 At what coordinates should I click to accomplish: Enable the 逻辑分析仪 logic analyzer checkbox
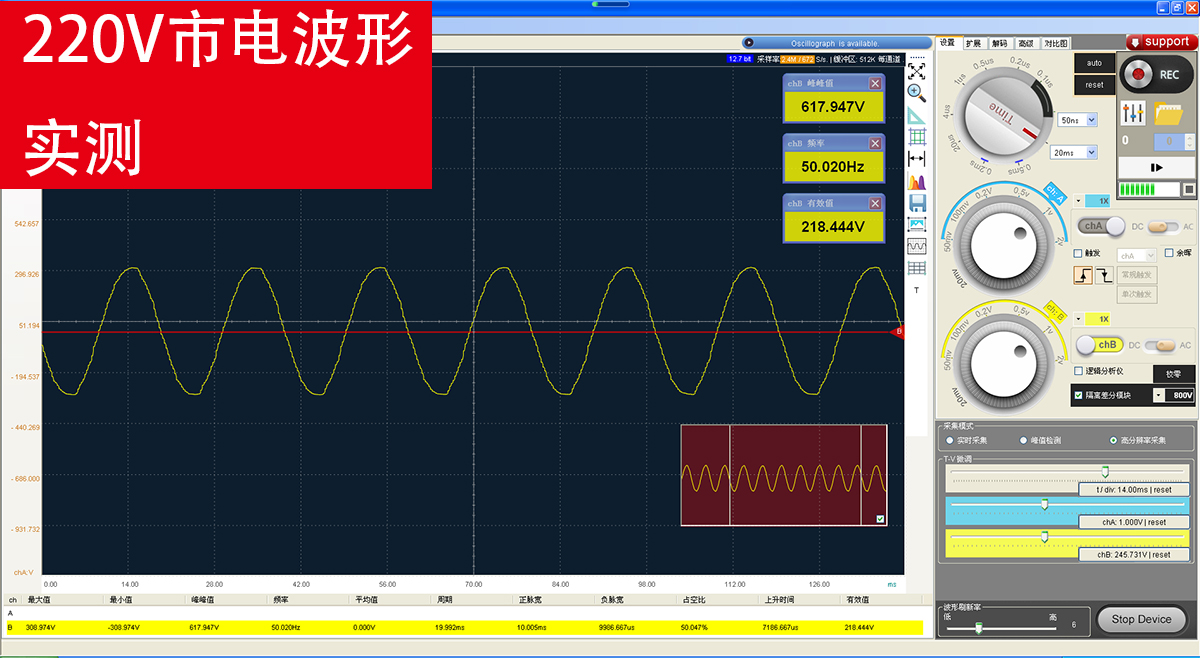(1078, 371)
